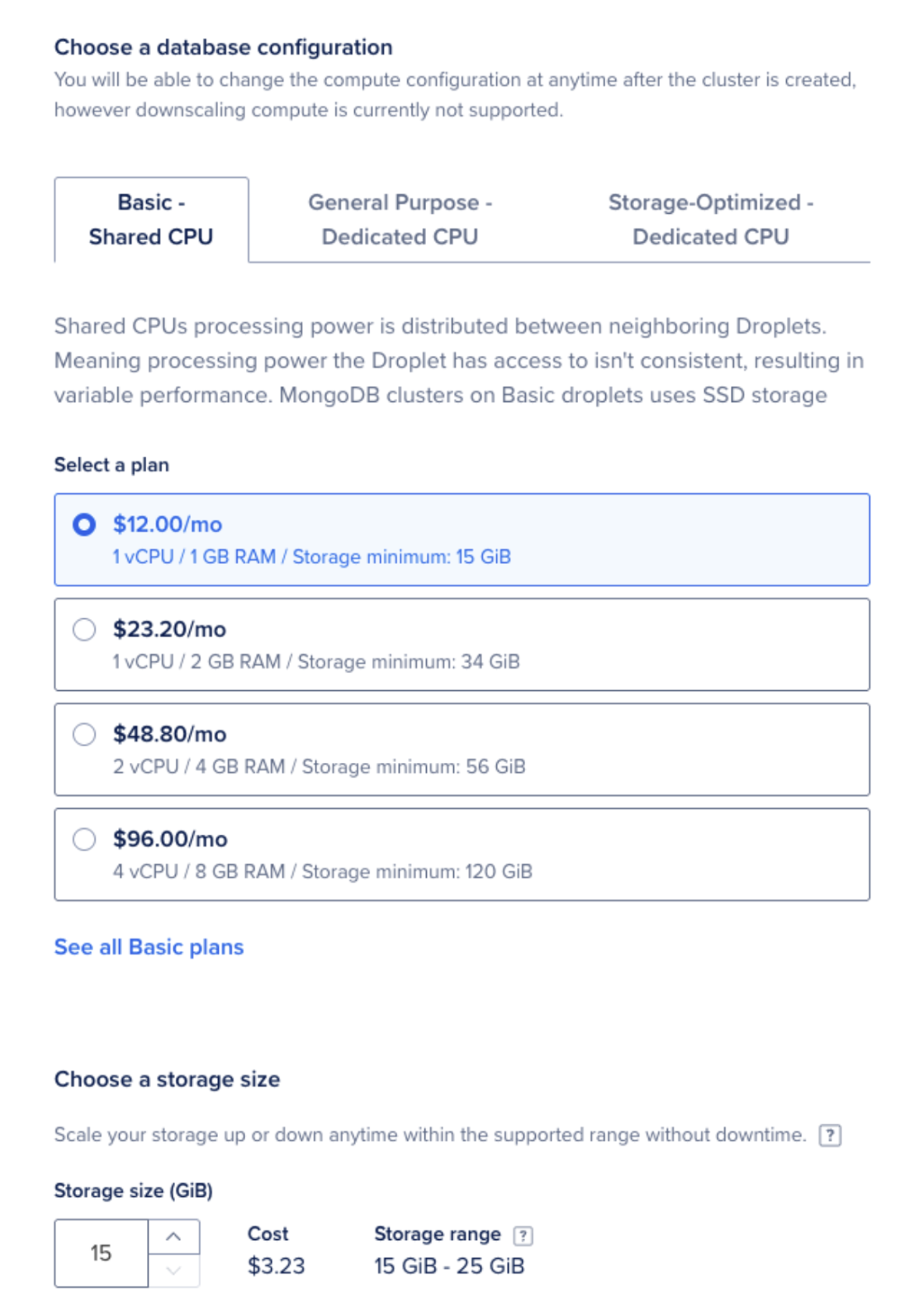905x1316 pixels.
Task: Switch to Basic - Shared CPU tab
Action: click(151, 220)
